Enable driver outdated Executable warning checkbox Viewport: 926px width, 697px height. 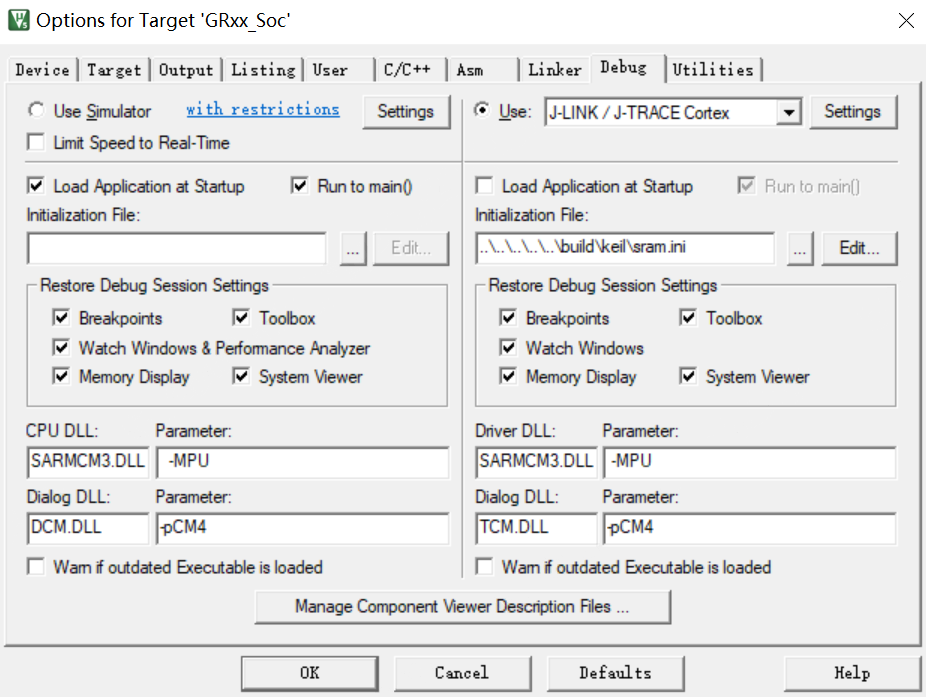[484, 567]
